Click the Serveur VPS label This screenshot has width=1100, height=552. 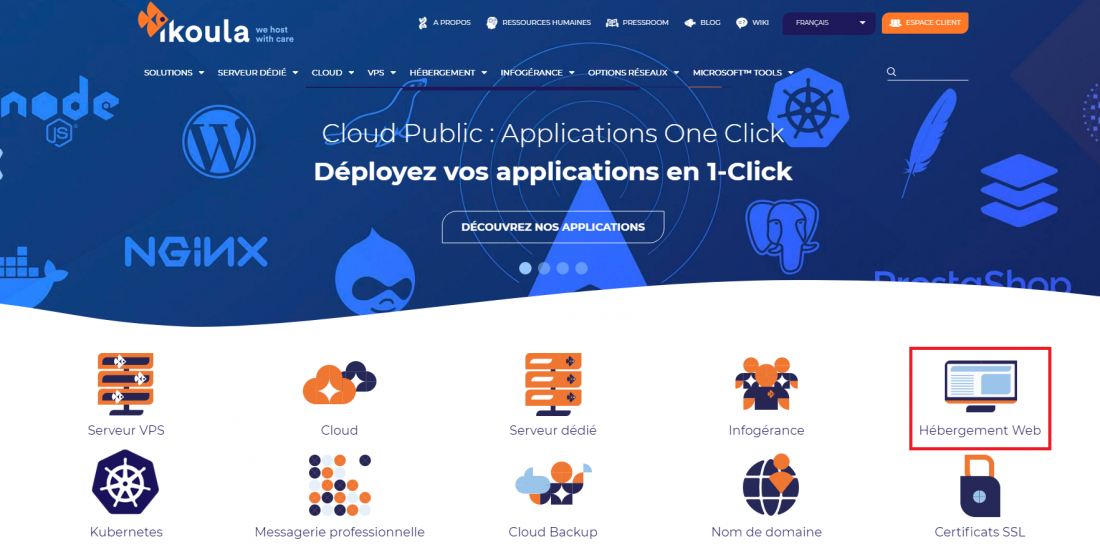(126, 431)
